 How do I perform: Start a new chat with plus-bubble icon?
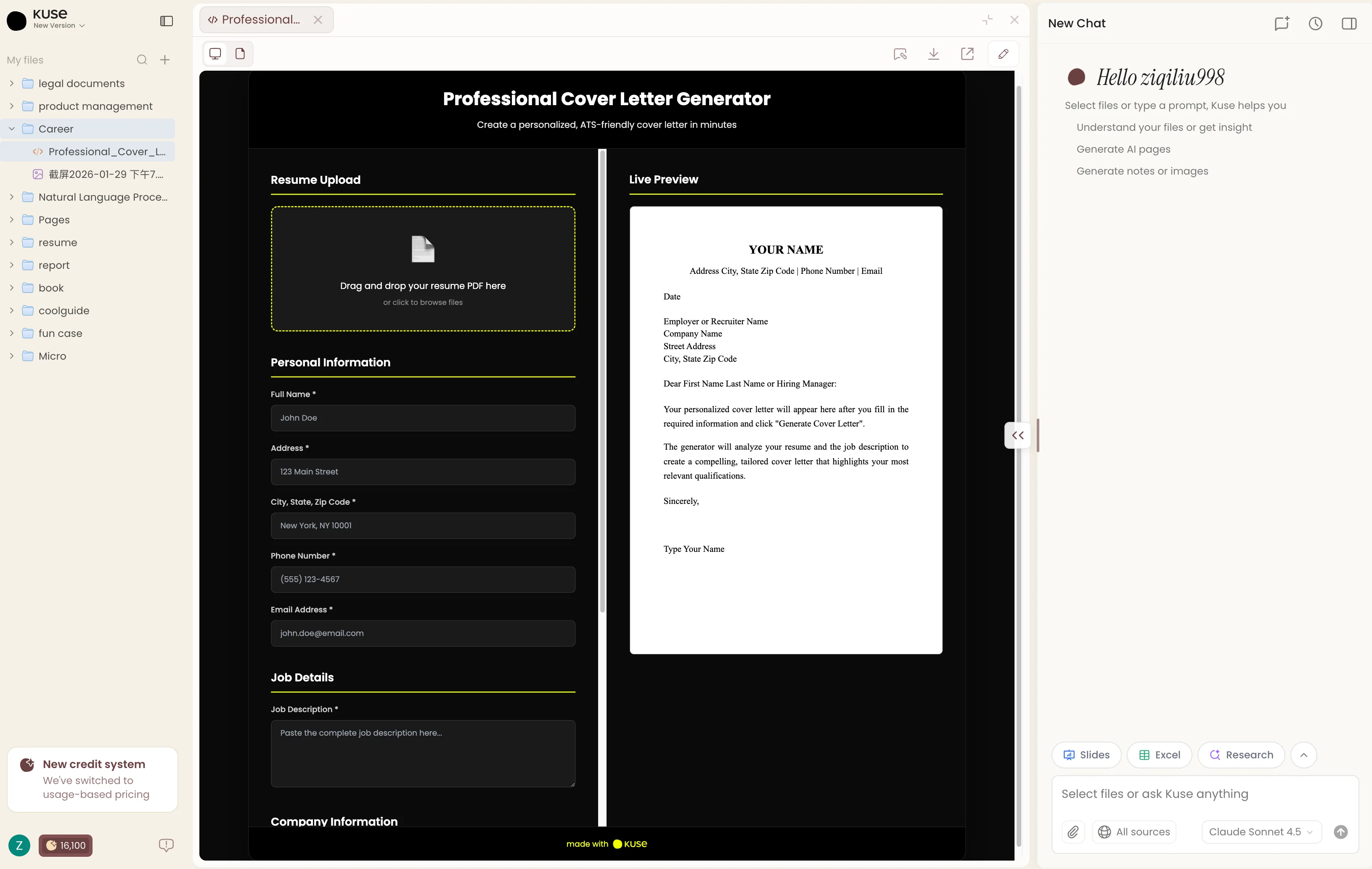1282,24
